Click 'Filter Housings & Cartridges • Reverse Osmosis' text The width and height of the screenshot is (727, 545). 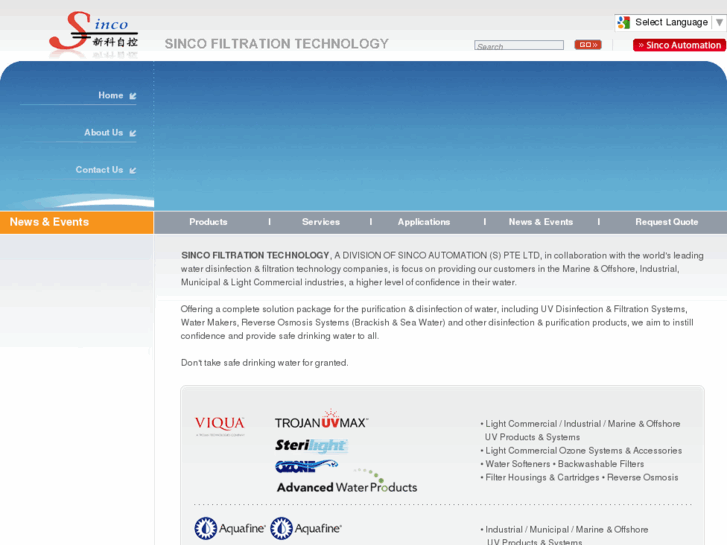581,477
